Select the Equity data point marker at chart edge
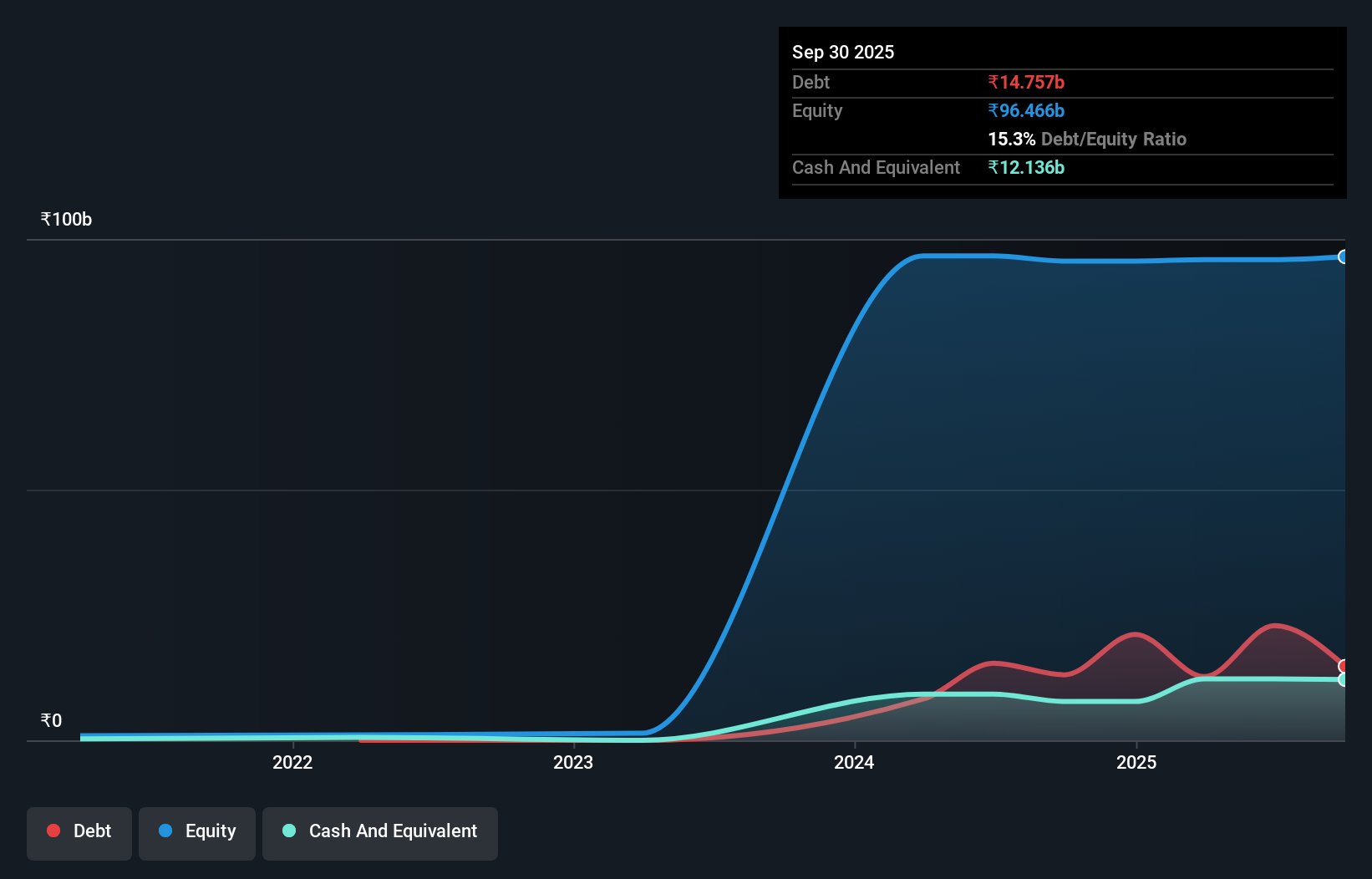1372x879 pixels. (1343, 256)
